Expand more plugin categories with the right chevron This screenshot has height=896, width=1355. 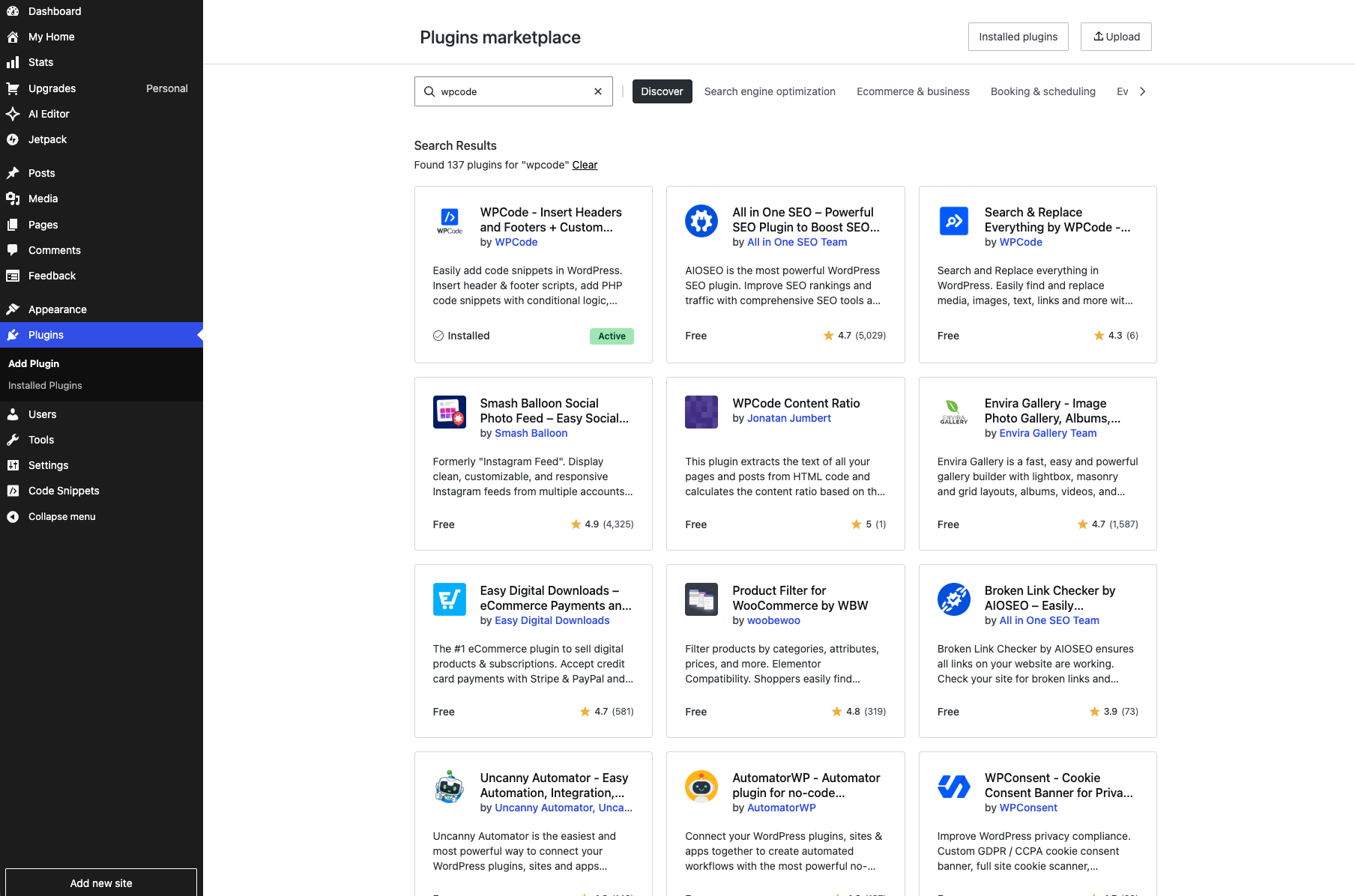pyautogui.click(x=1142, y=91)
